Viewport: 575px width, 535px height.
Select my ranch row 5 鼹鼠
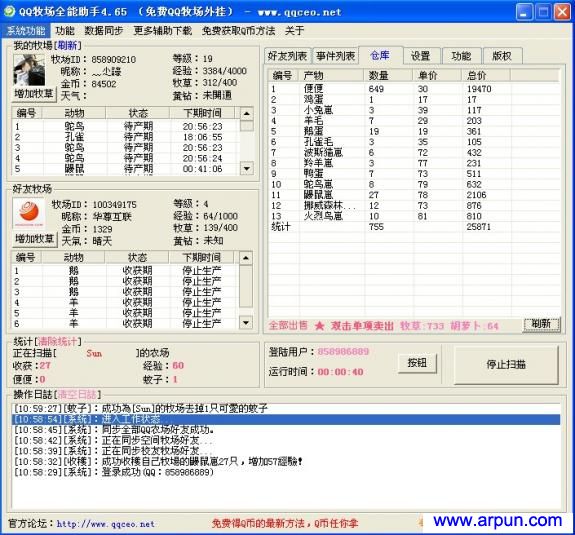pos(126,169)
